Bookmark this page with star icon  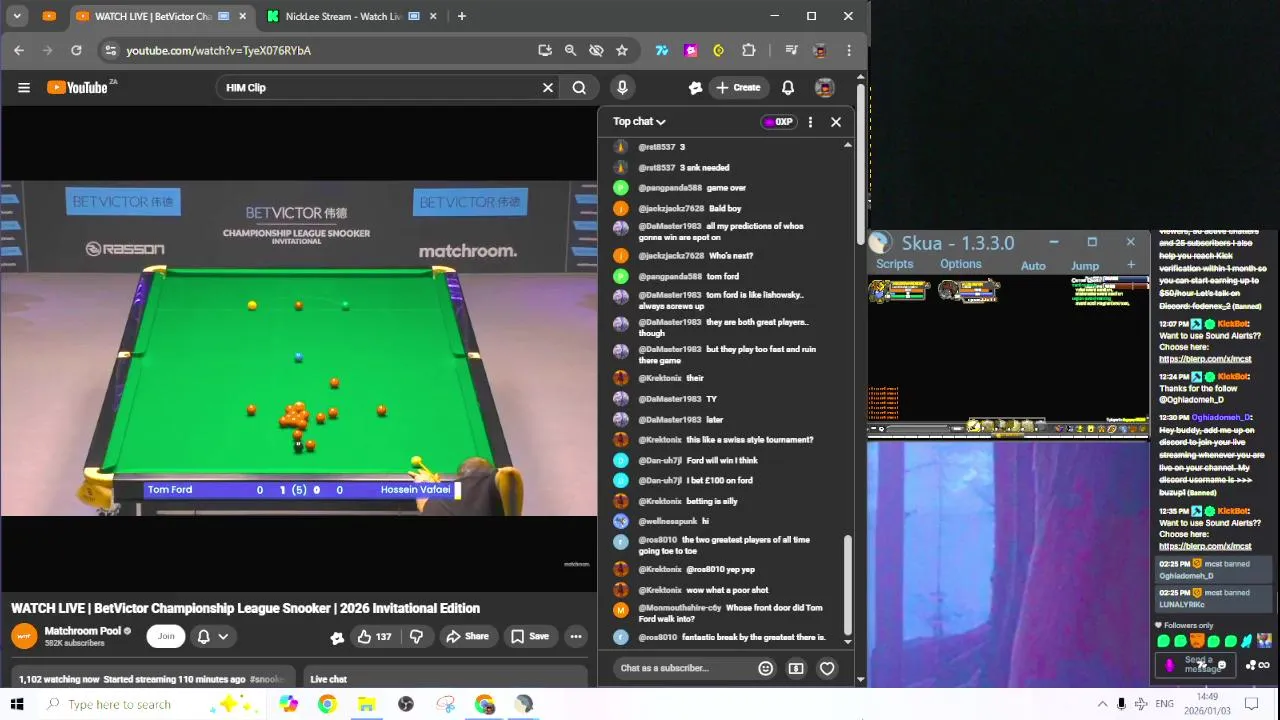coord(622,50)
